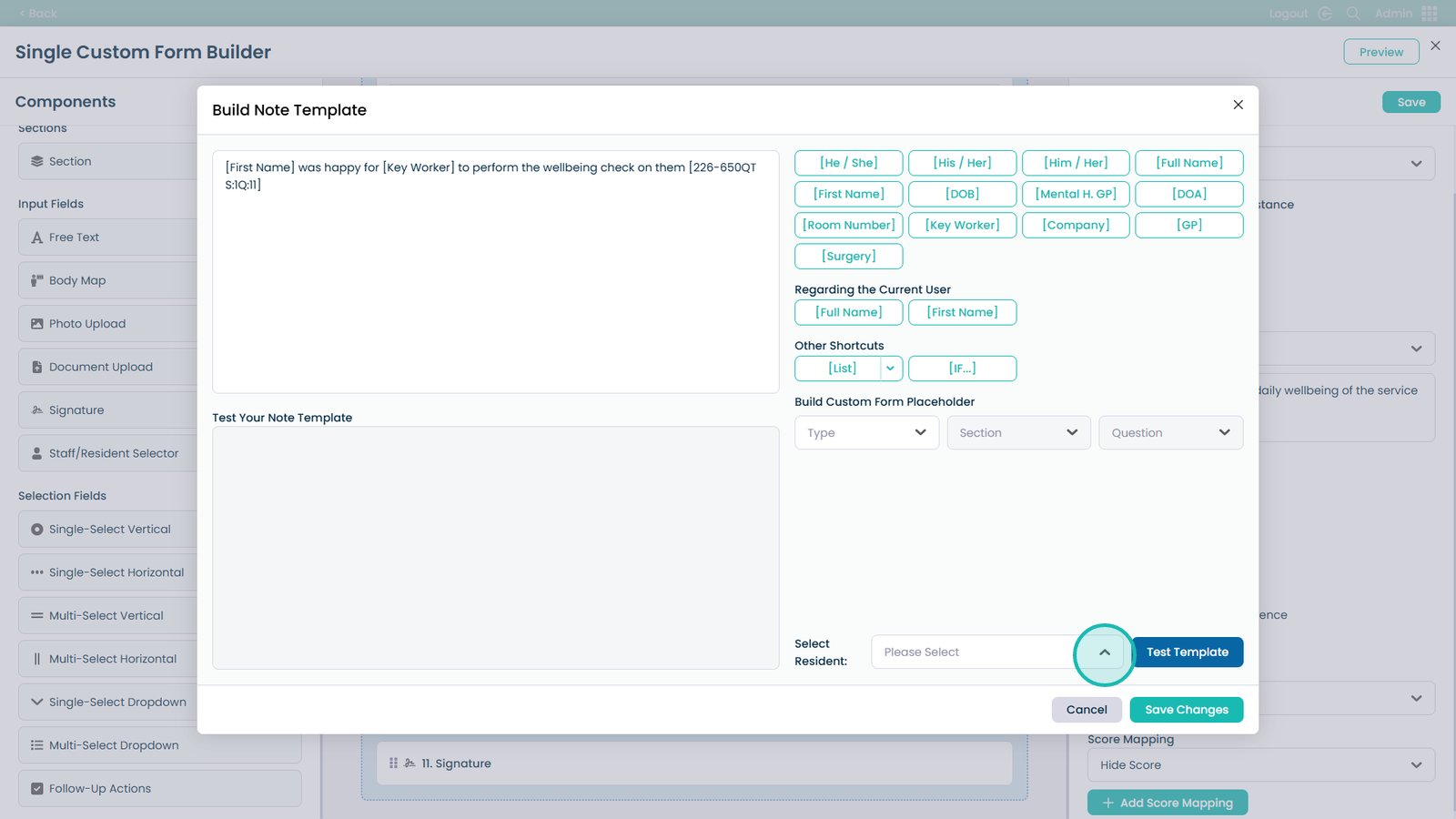Insert the [IF...] conditional shortcut
Screen dimensions: 1456x819
coord(963,369)
